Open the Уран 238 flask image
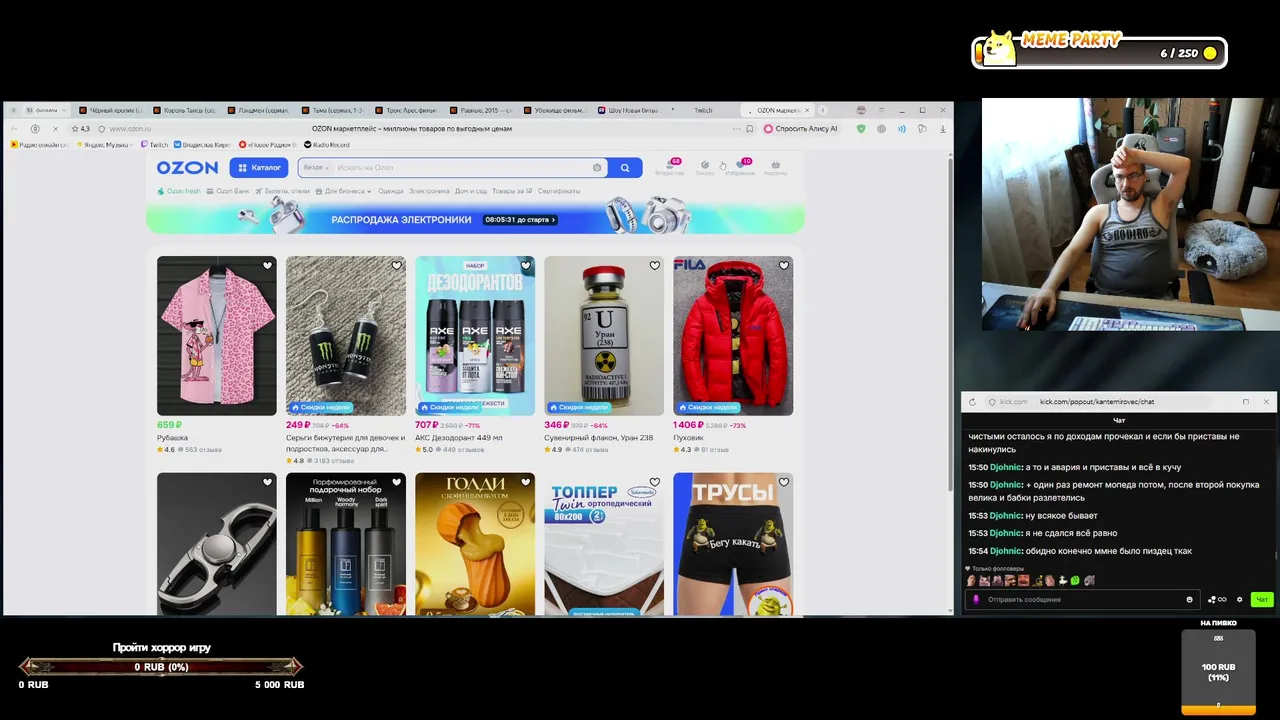This screenshot has height=720, width=1280. [x=604, y=336]
